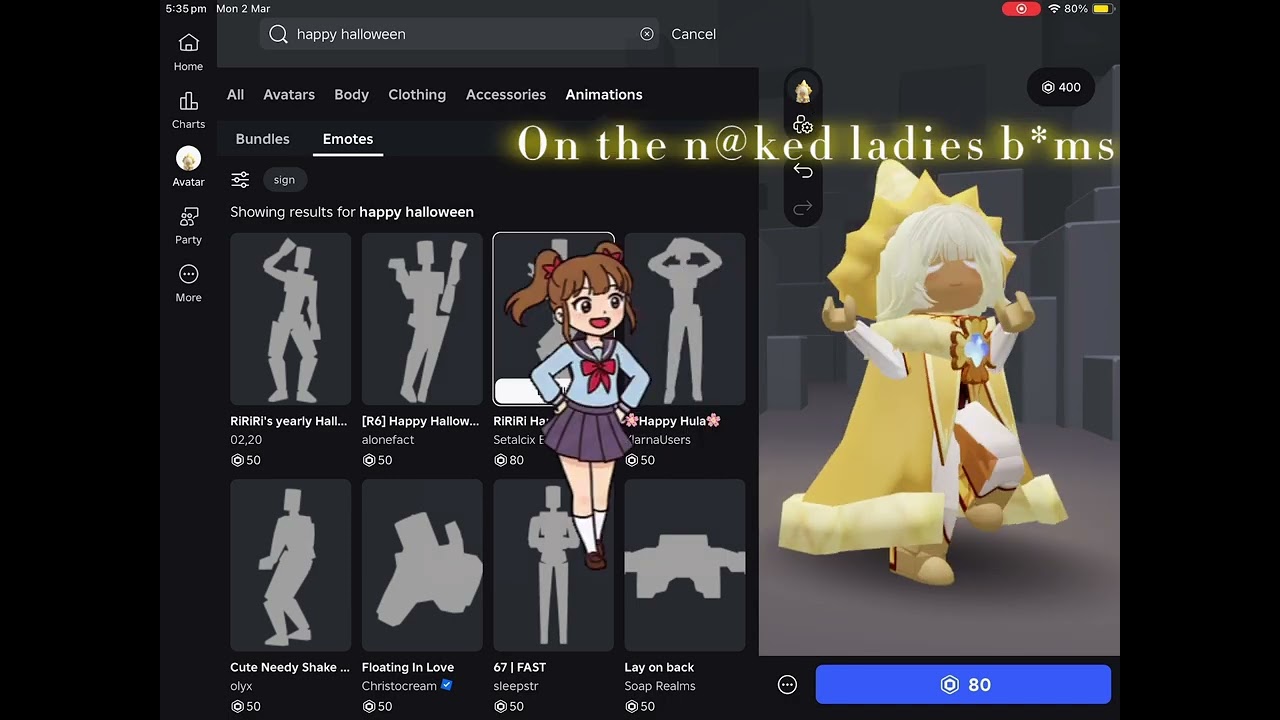Go to Home in the sidebar
Screen dimensions: 1280x720
pos(188,52)
